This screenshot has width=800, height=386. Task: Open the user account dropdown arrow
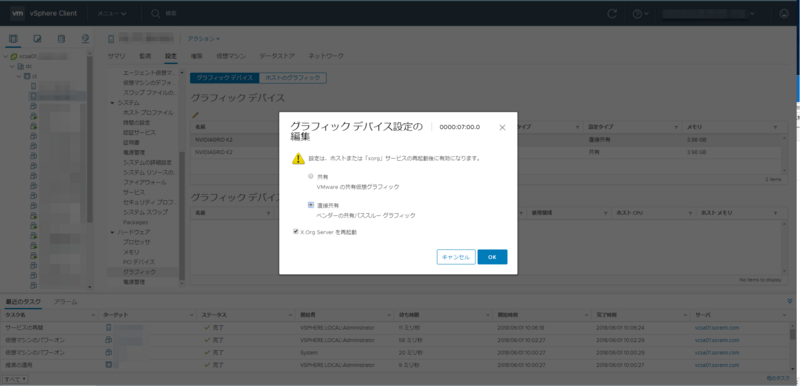pos(753,14)
